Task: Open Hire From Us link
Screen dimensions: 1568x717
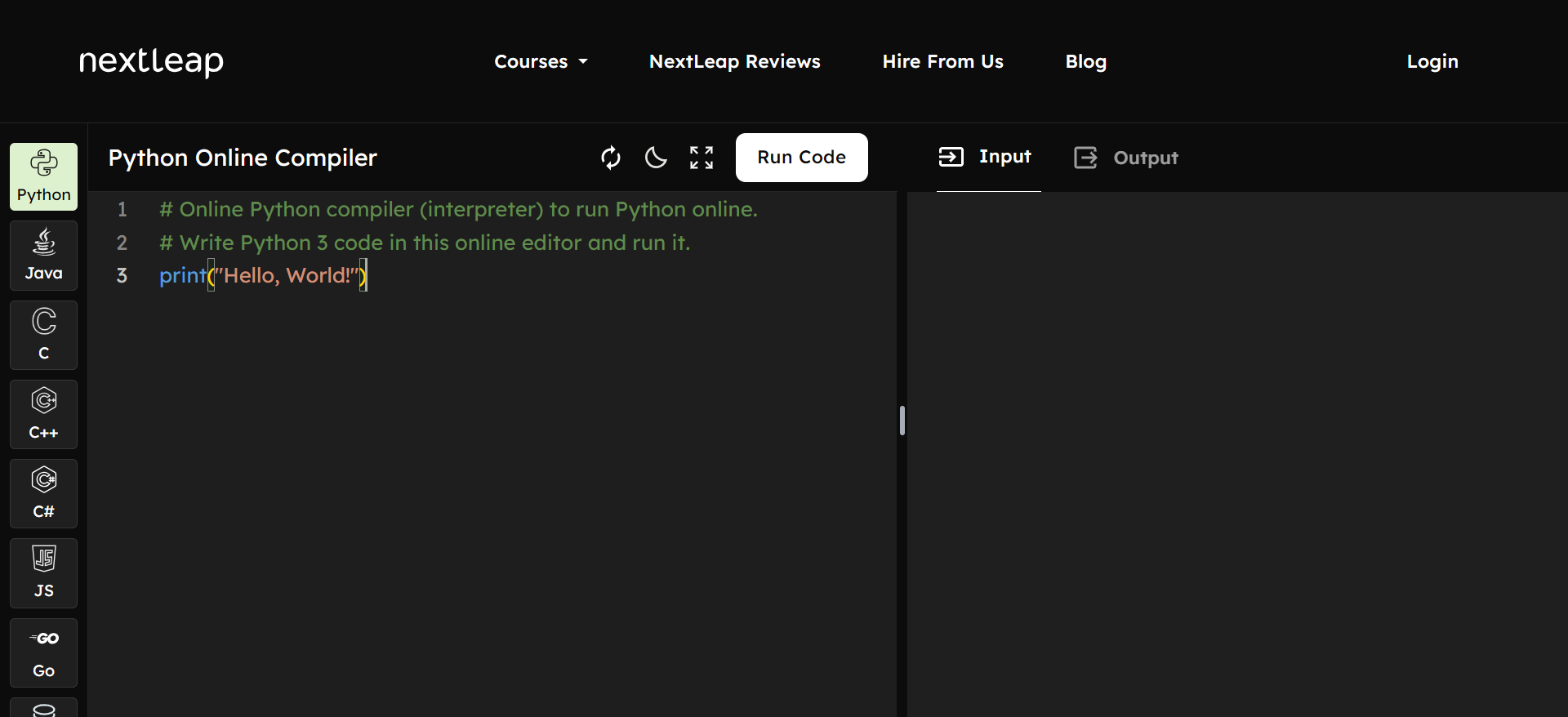Action: coord(942,61)
